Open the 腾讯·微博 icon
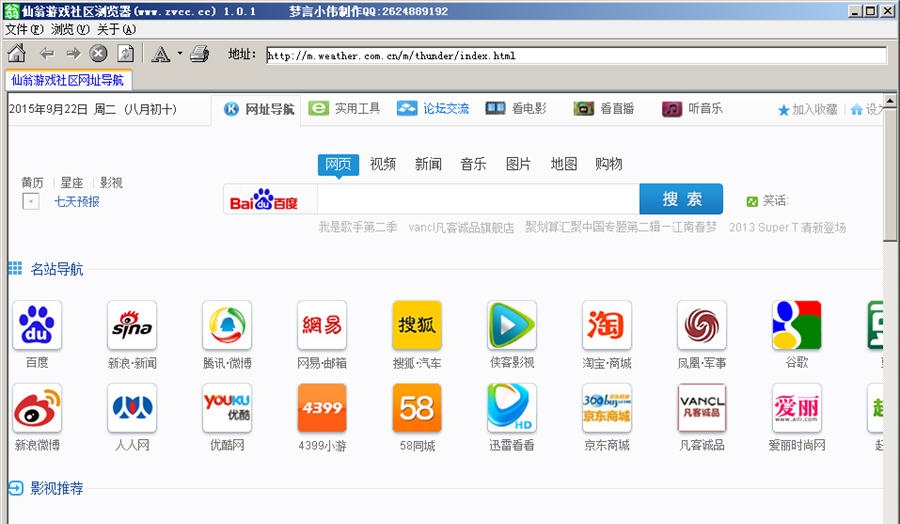 [x=227, y=325]
